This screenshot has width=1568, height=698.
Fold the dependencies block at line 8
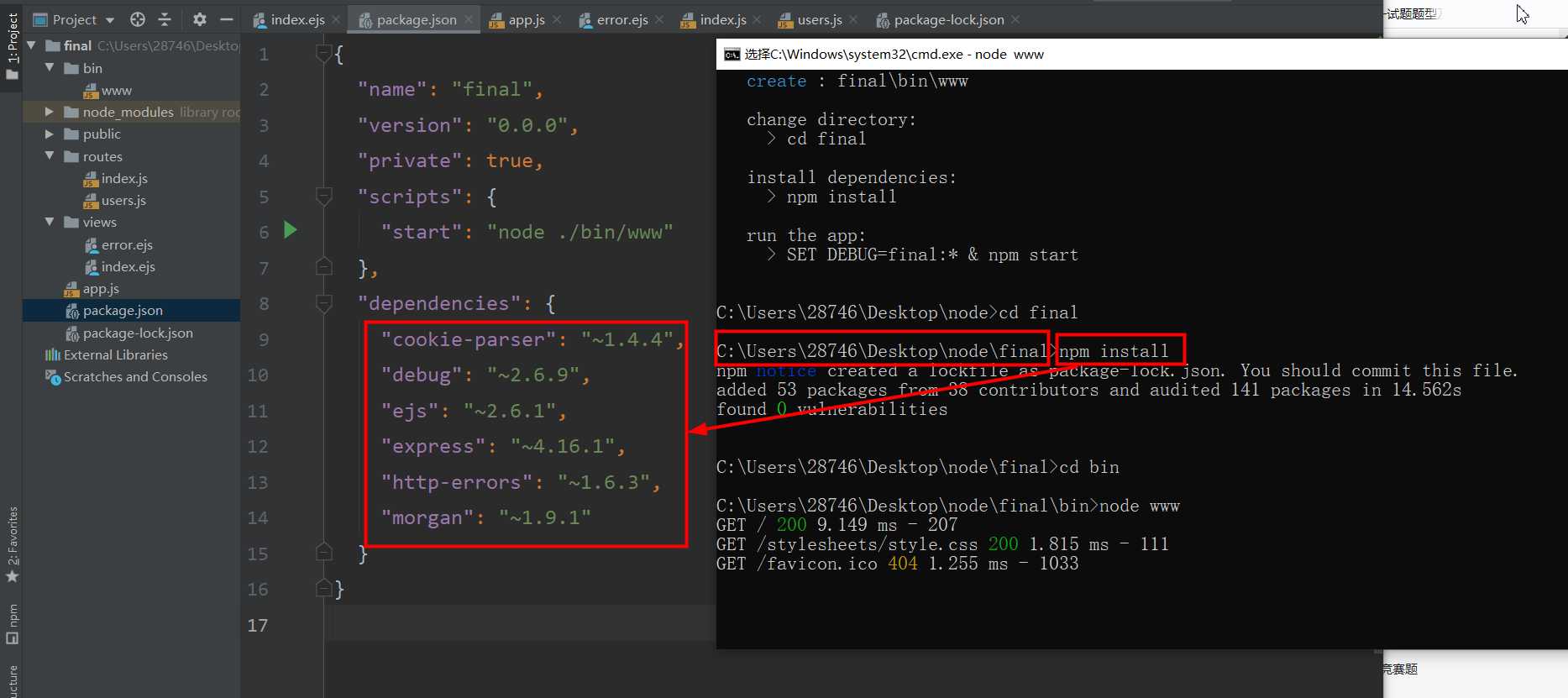pyautogui.click(x=323, y=303)
